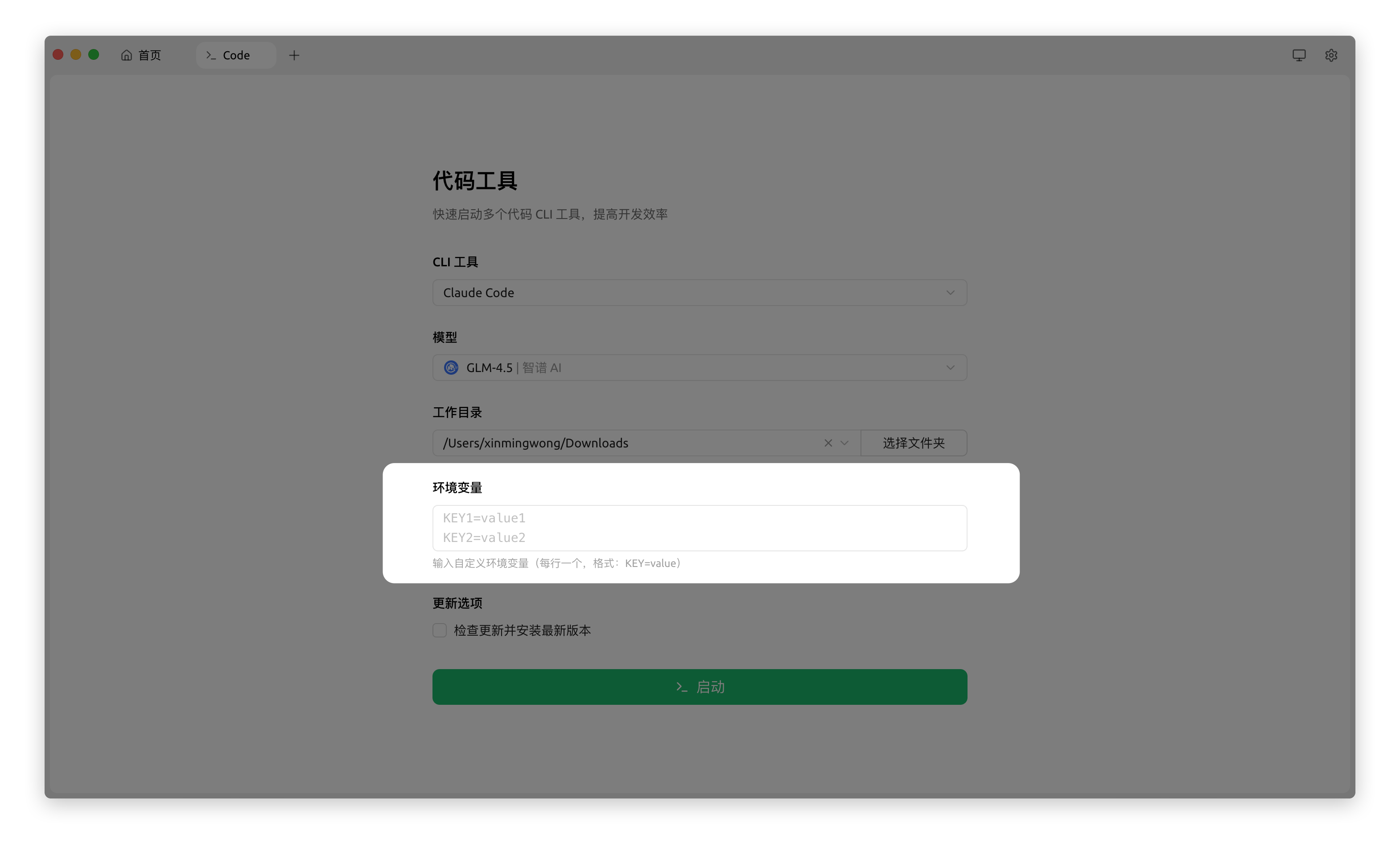Enable 检查更新并安装最新版本 checkbox

(439, 630)
